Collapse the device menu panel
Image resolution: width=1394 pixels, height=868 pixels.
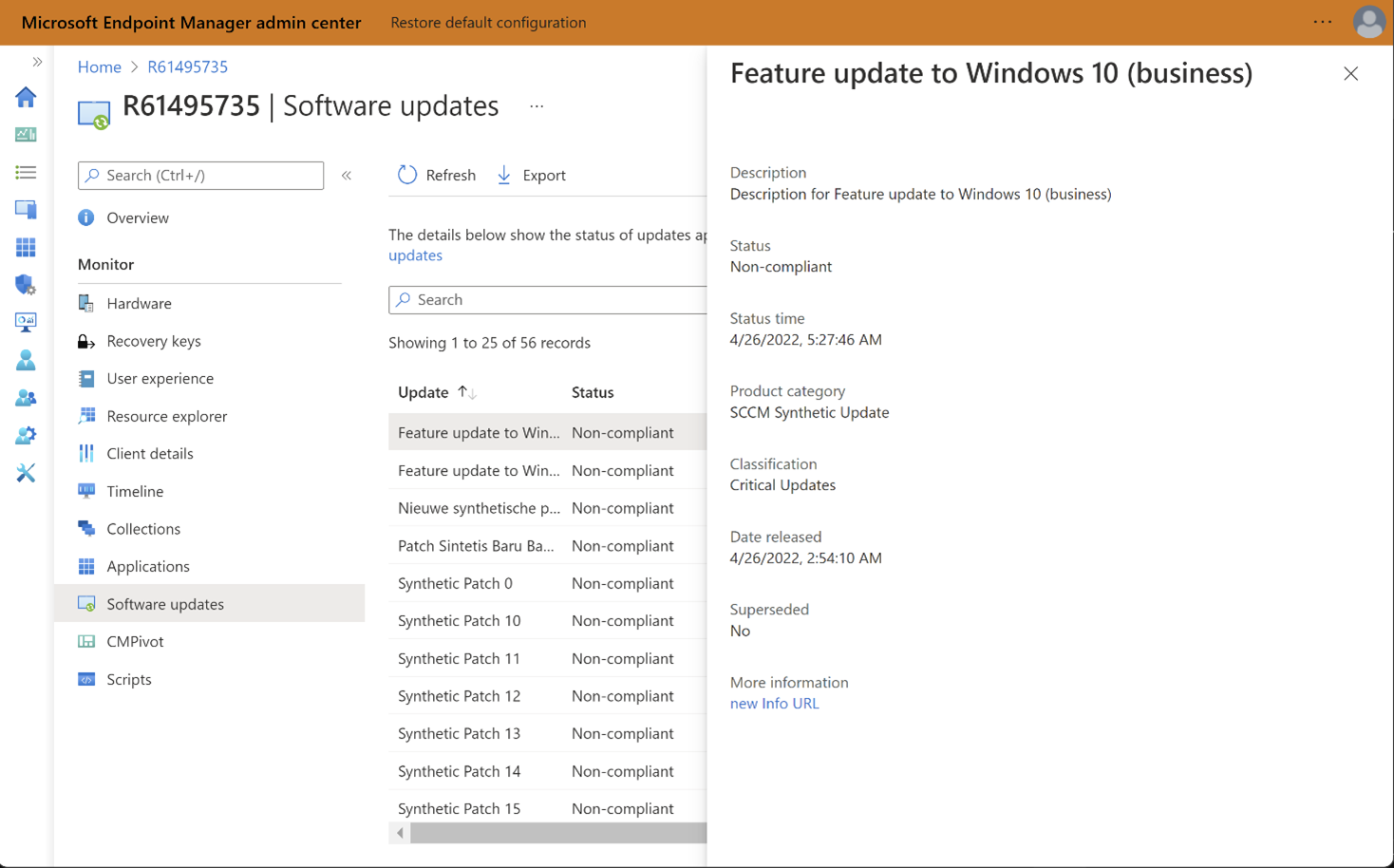coord(347,176)
